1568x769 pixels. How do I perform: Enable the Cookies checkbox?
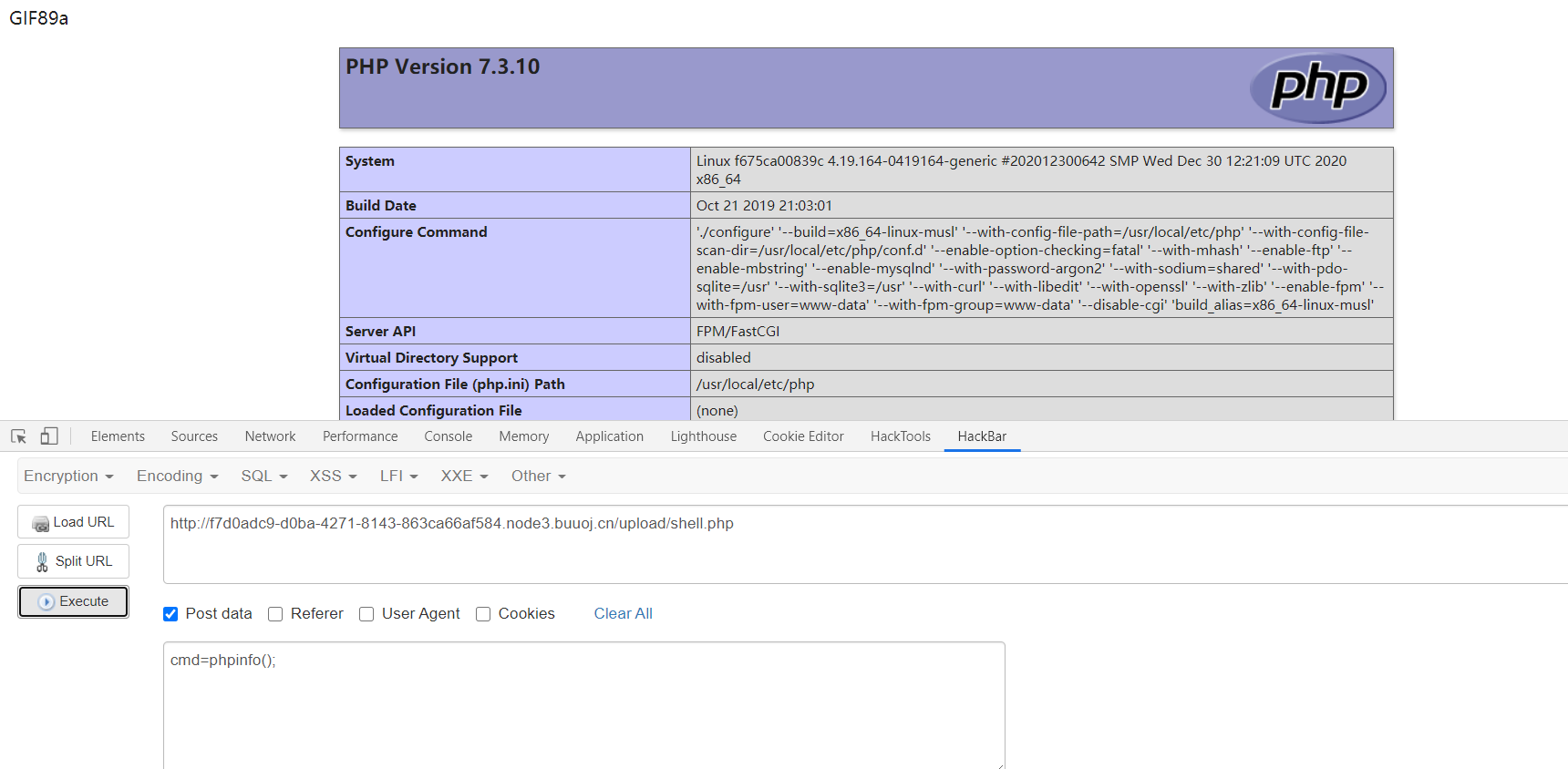[x=483, y=614]
